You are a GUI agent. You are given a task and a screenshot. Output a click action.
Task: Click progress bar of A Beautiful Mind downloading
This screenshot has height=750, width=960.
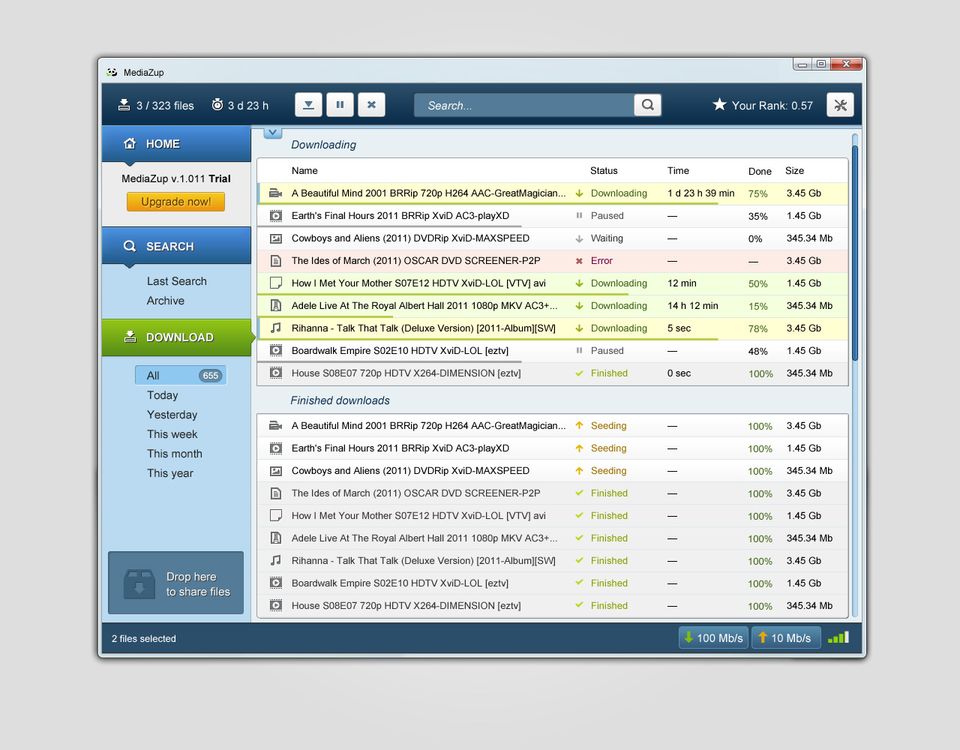coord(487,203)
